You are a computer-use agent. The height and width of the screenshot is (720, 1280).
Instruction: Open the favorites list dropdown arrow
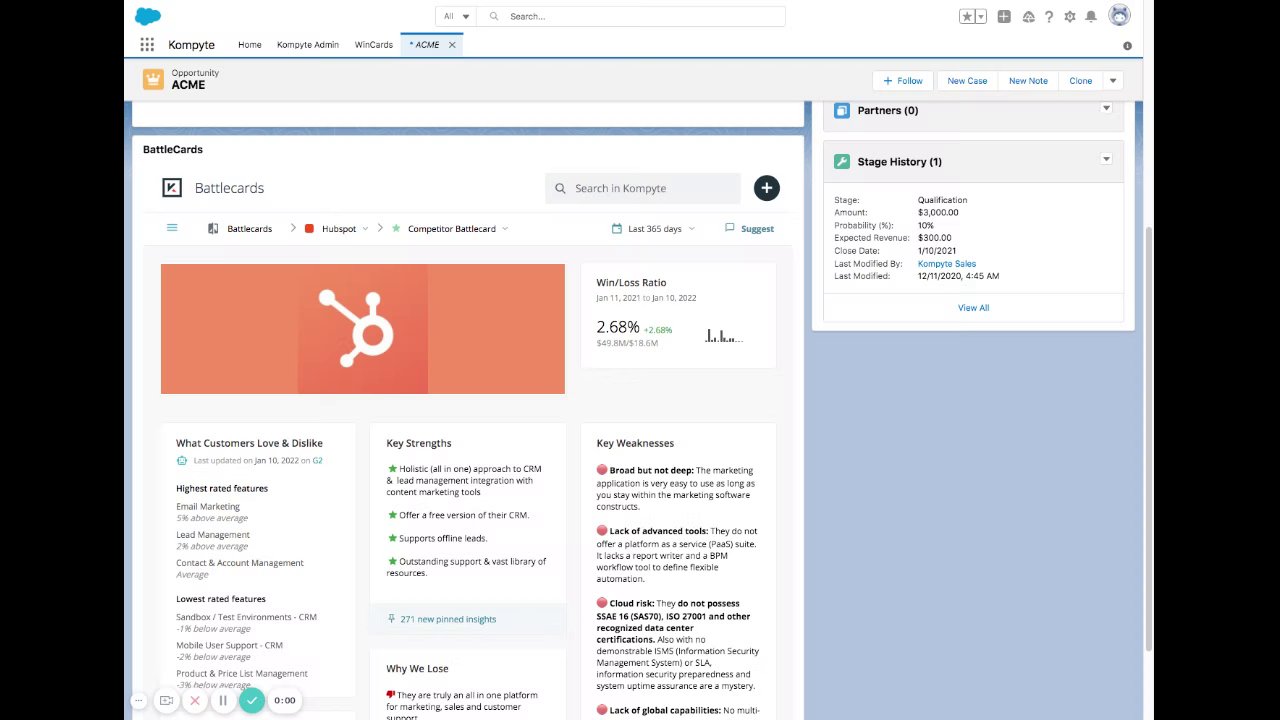coord(981,17)
